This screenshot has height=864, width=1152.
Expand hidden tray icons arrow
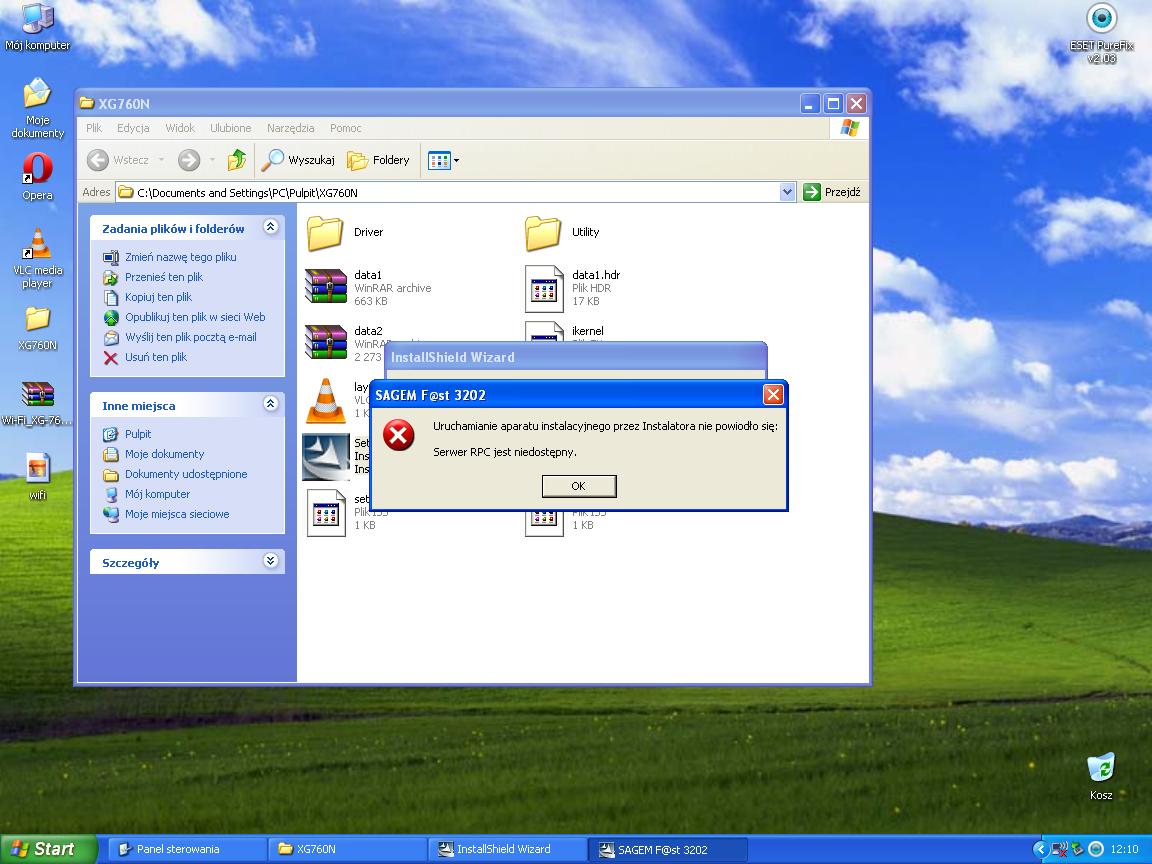tap(1040, 849)
